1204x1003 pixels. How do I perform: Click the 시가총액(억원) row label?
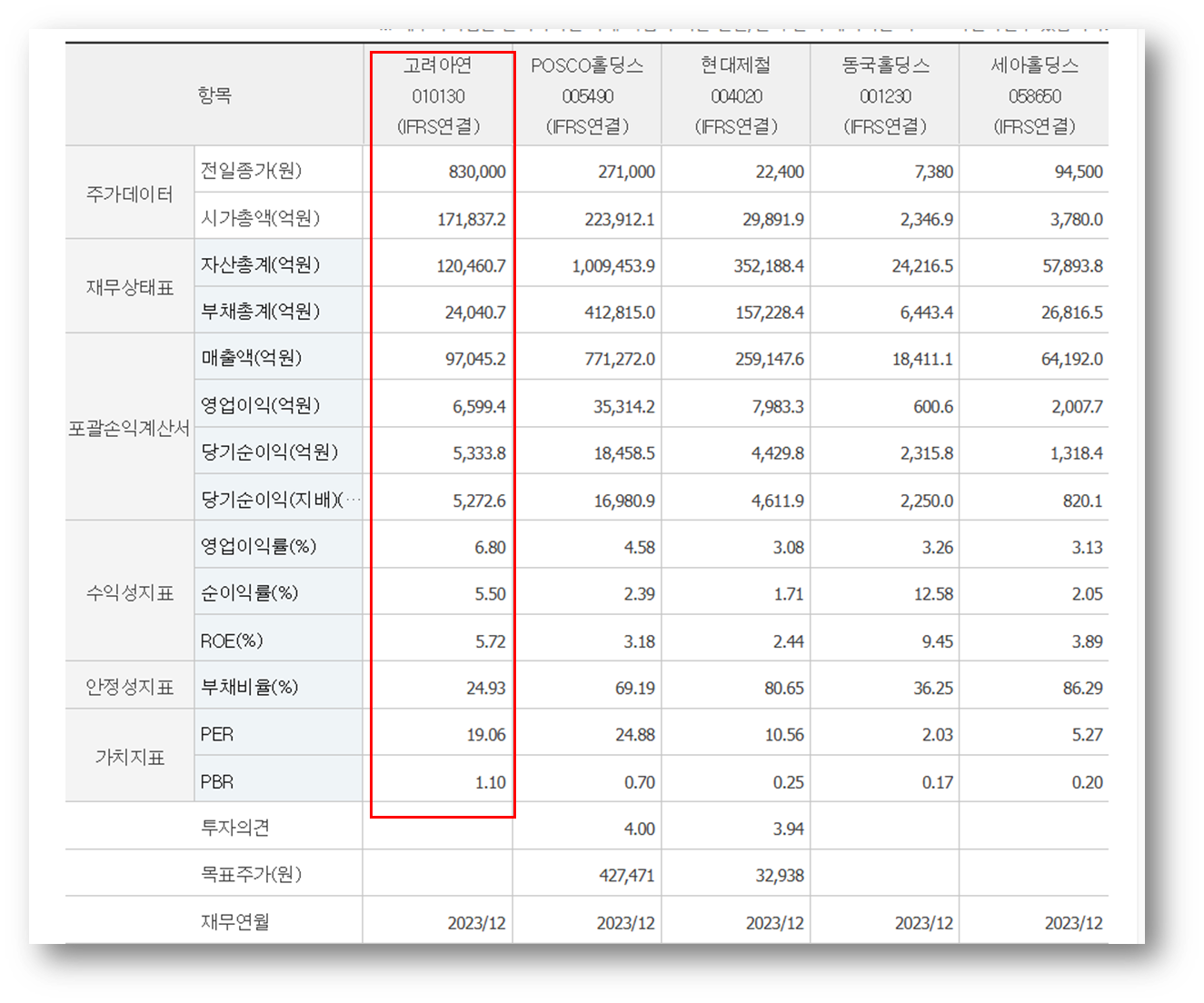click(260, 218)
